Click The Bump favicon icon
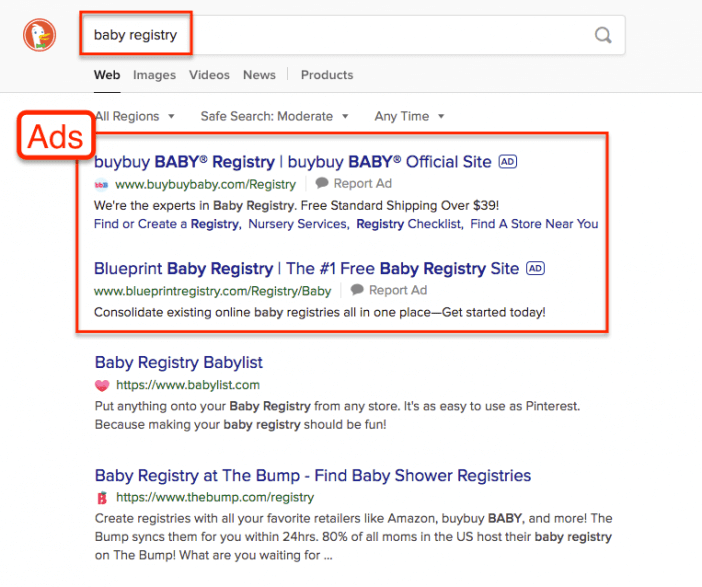The image size is (702, 587). point(102,497)
